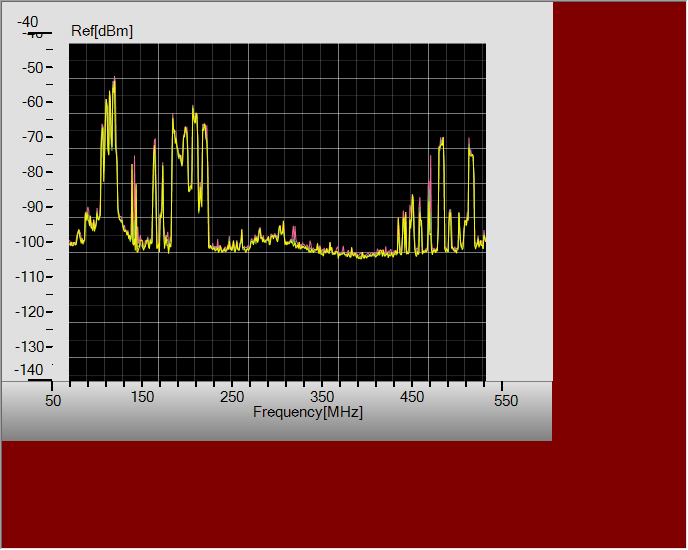Screen dimensions: 688x550
Task: Select the -60 label on the dBm axis
Action: pyautogui.click(x=33, y=102)
